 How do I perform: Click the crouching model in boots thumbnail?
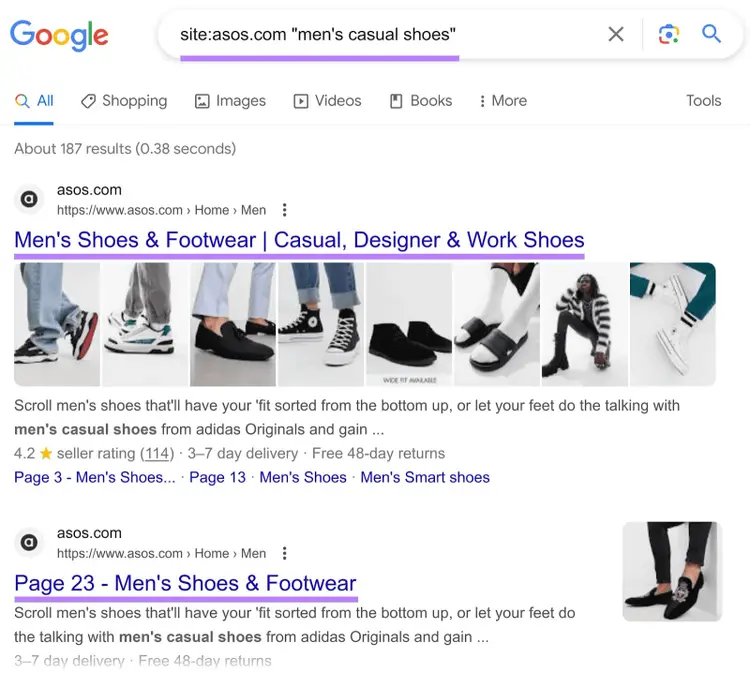(x=585, y=324)
